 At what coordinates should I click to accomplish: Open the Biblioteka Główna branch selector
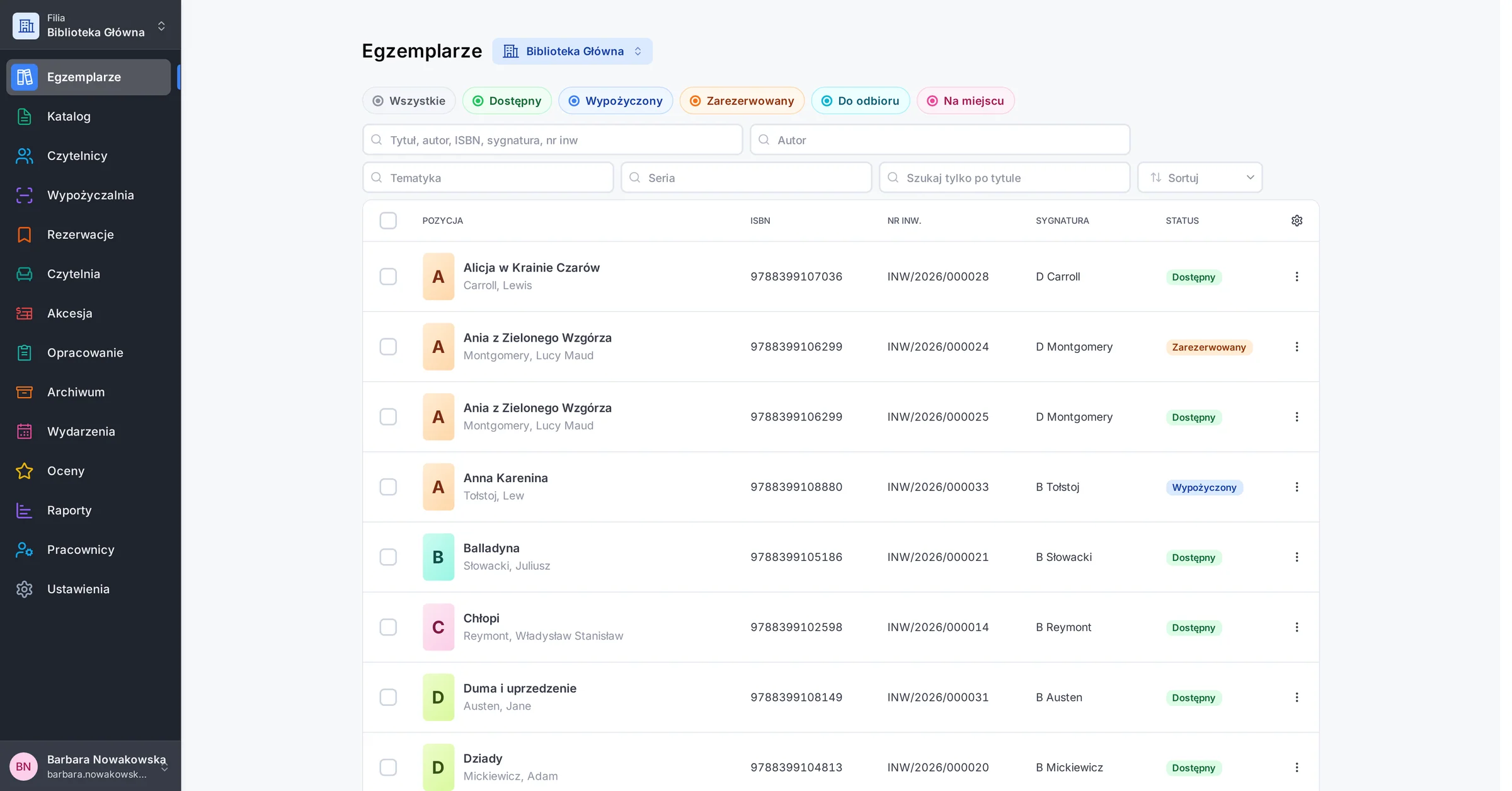tap(573, 51)
